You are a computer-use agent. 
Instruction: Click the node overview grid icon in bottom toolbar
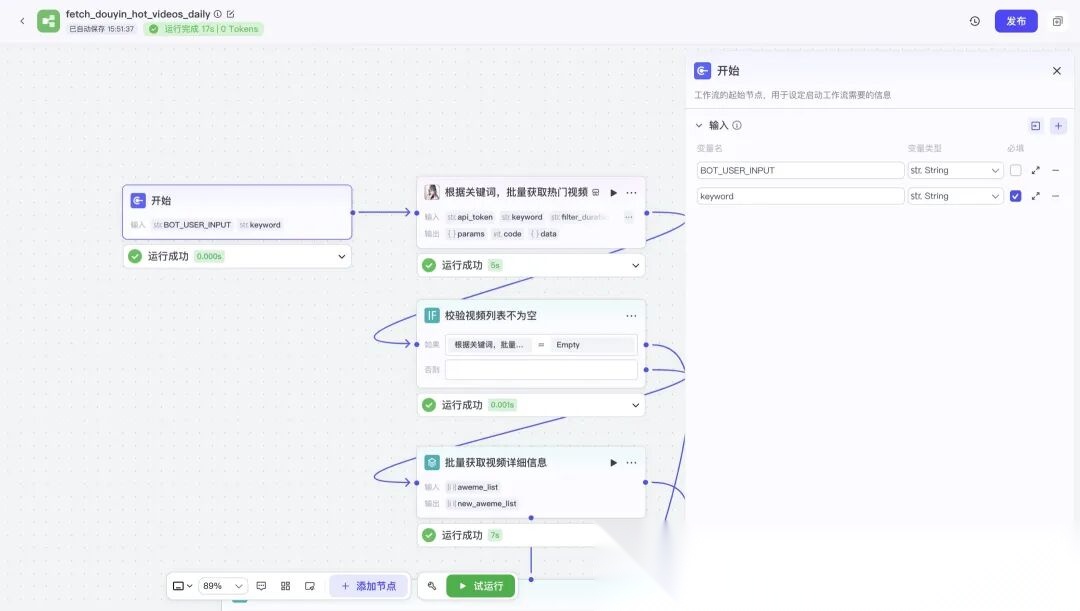[284, 585]
